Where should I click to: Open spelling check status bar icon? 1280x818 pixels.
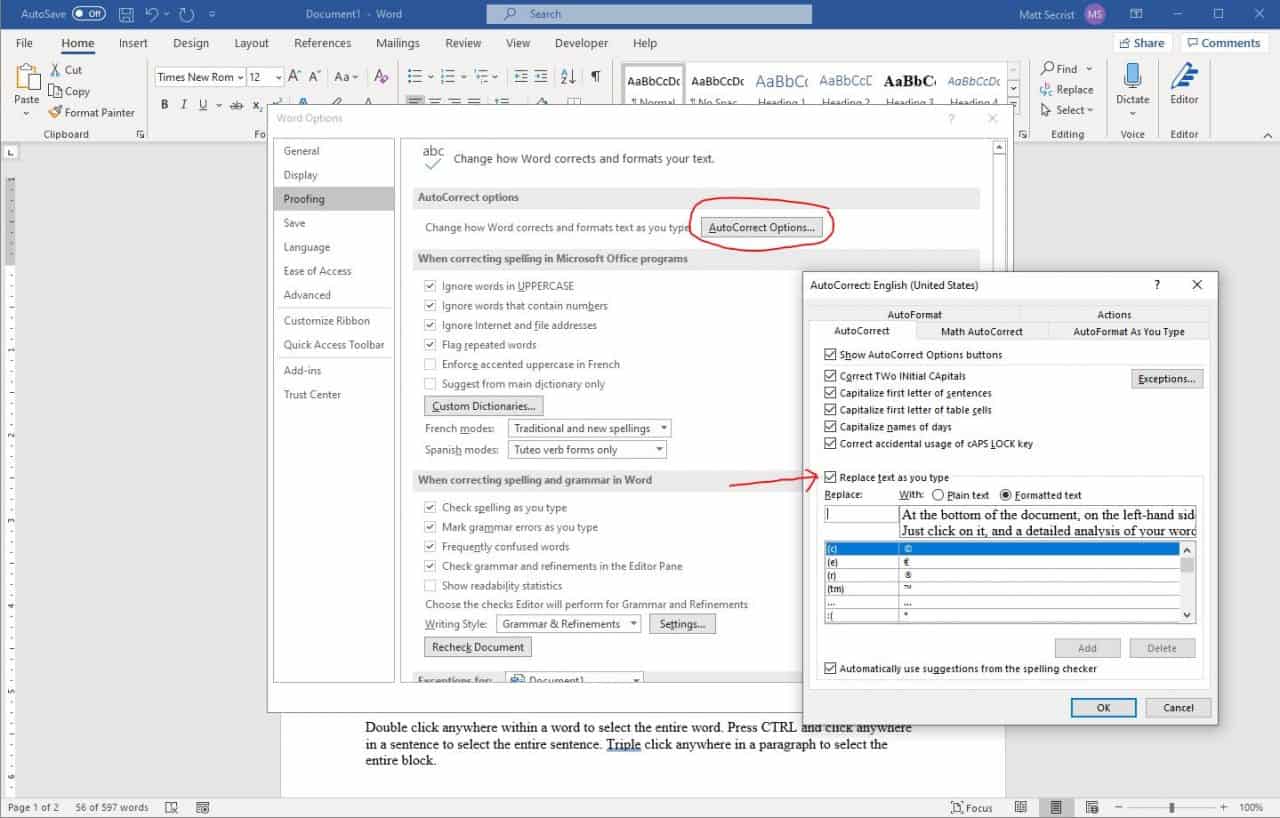tap(172, 806)
